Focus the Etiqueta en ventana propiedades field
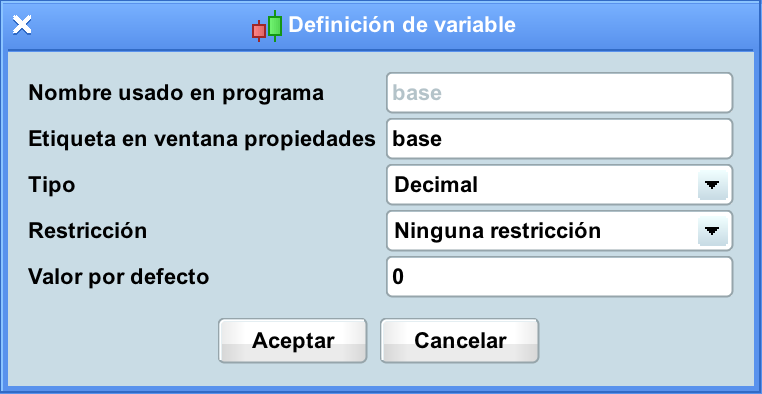The width and height of the screenshot is (762, 394). pos(559,139)
